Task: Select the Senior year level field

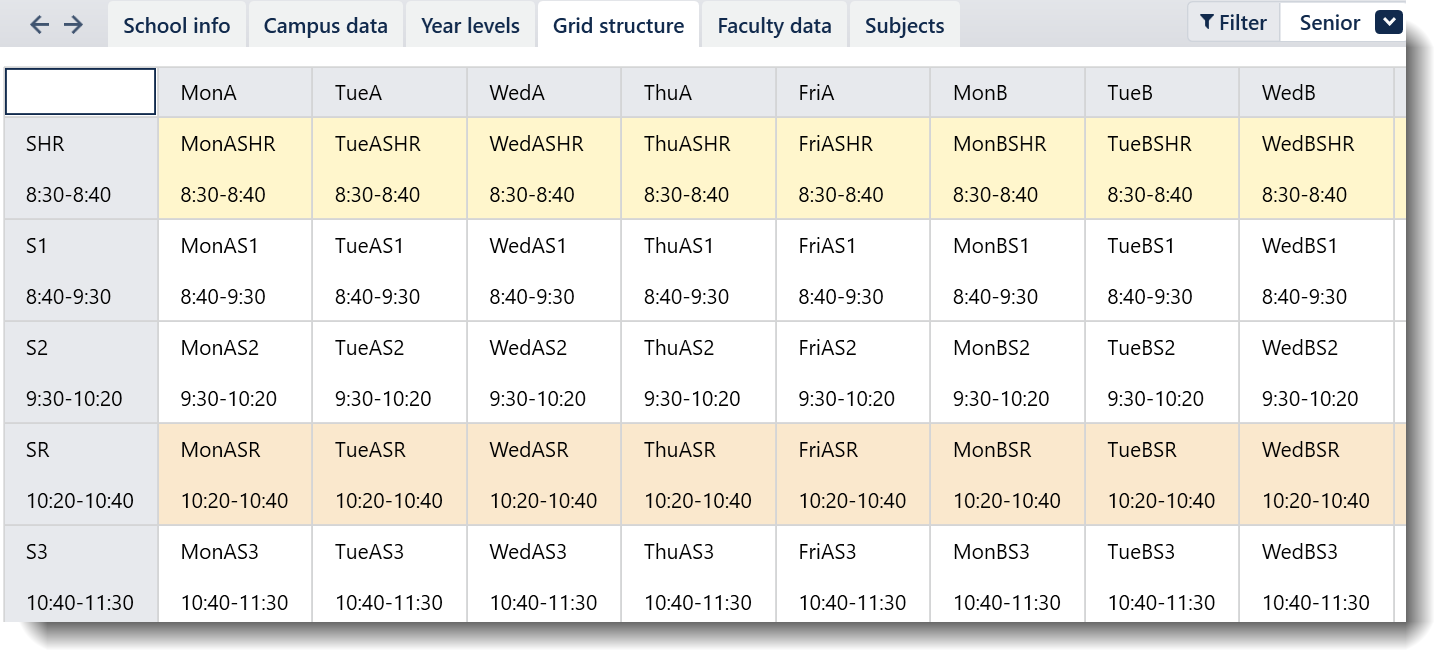Action: [1329, 23]
